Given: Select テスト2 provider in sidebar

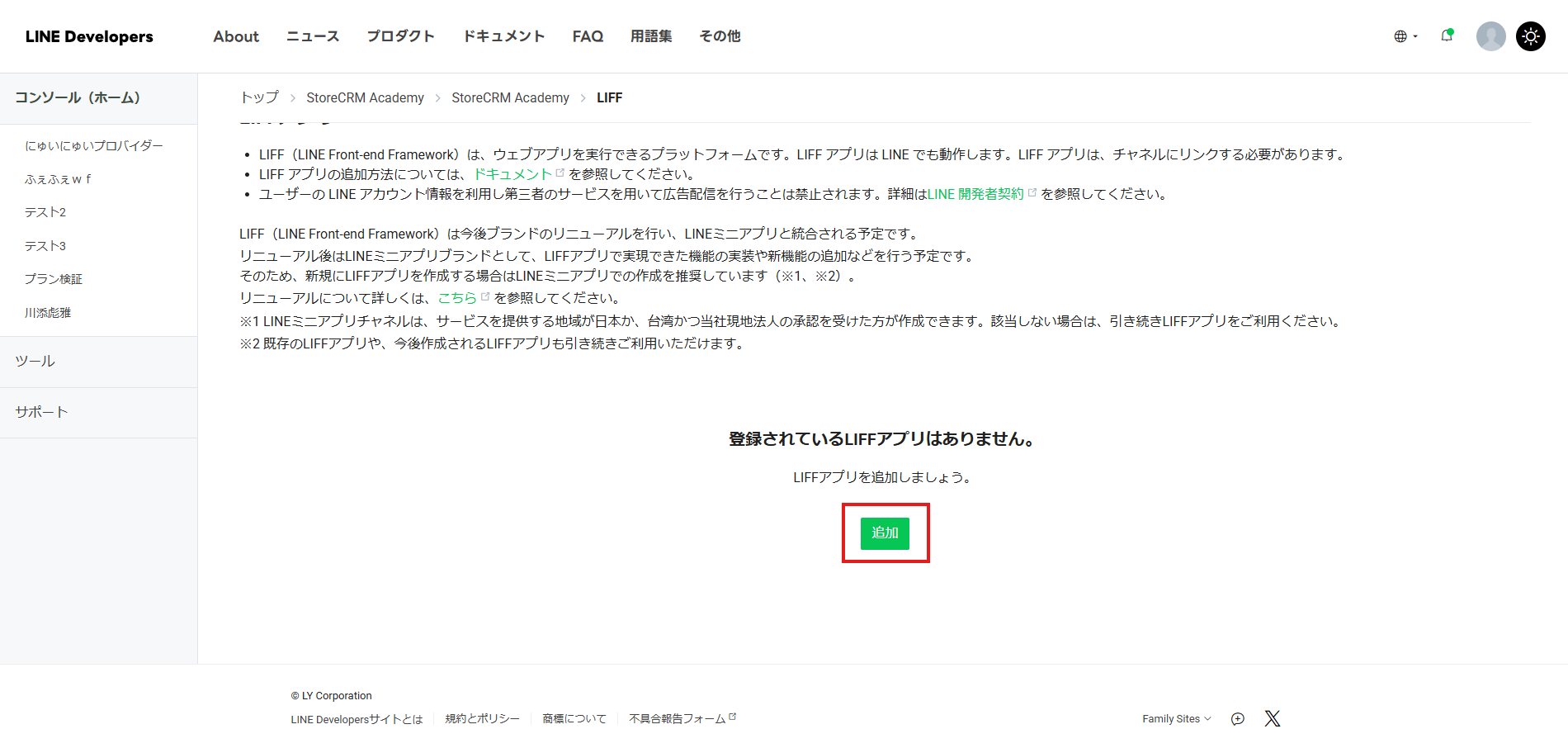Looking at the screenshot, I should click(45, 212).
